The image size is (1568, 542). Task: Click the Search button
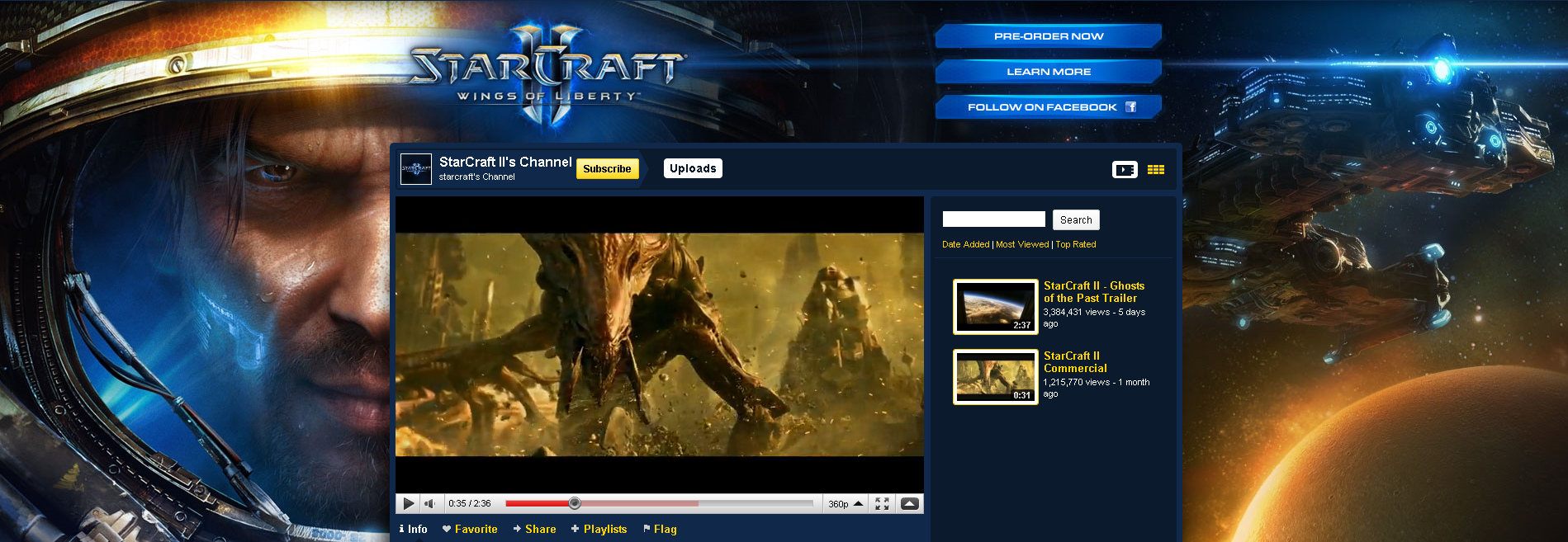[x=1076, y=219]
